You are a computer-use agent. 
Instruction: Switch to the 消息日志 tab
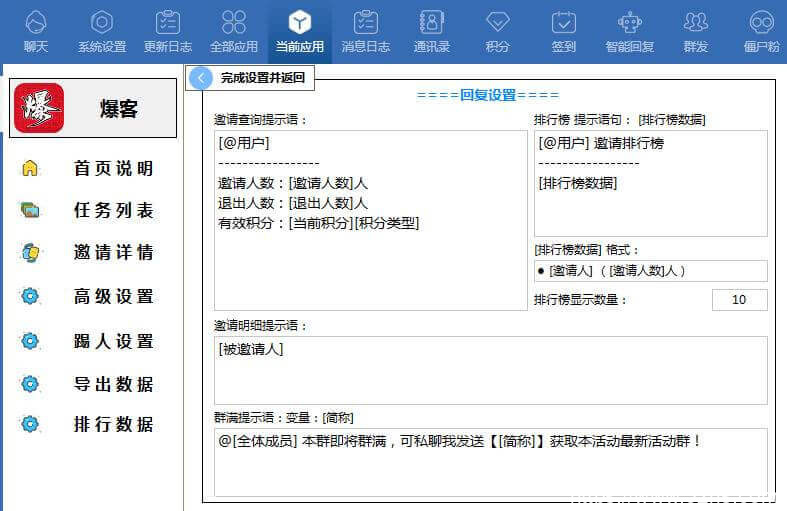point(365,31)
